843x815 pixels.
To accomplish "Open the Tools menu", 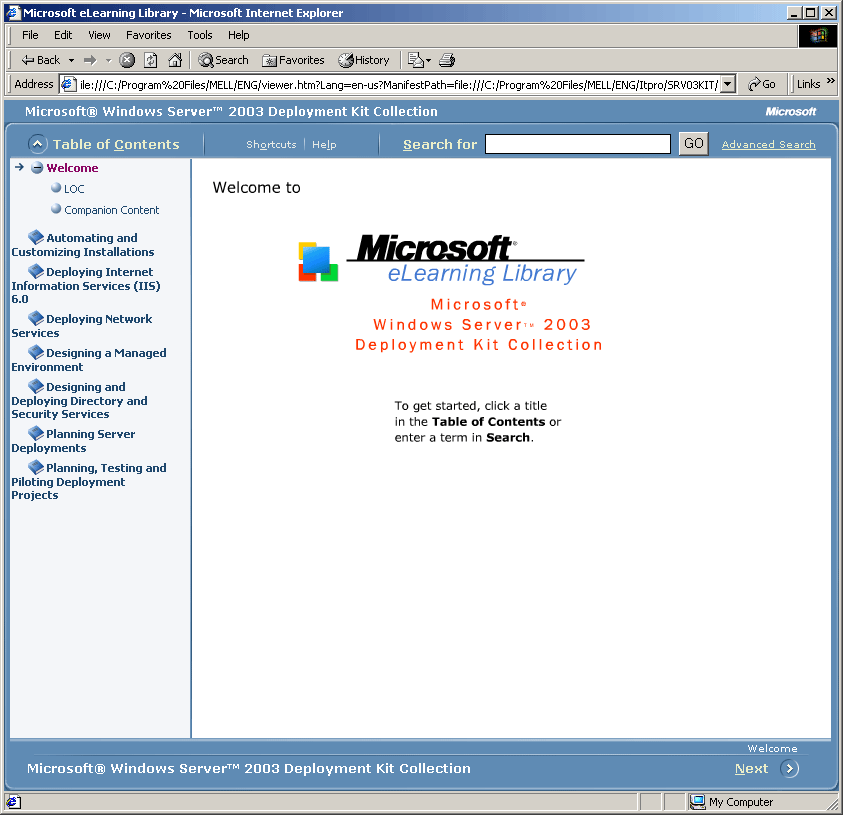I will 199,35.
